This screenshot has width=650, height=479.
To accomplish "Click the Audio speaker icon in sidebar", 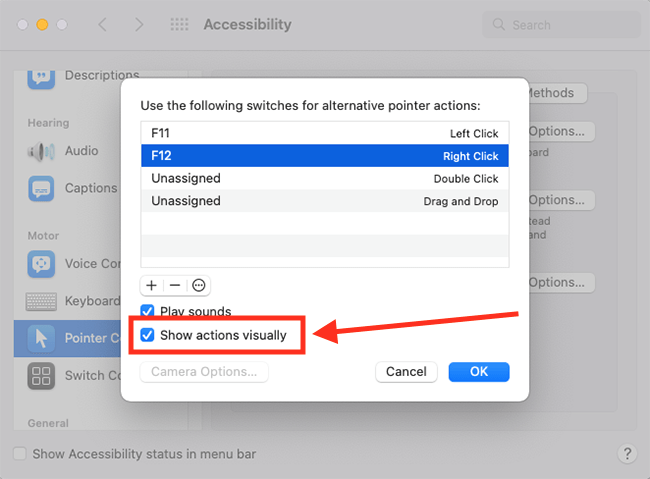I will coord(41,151).
